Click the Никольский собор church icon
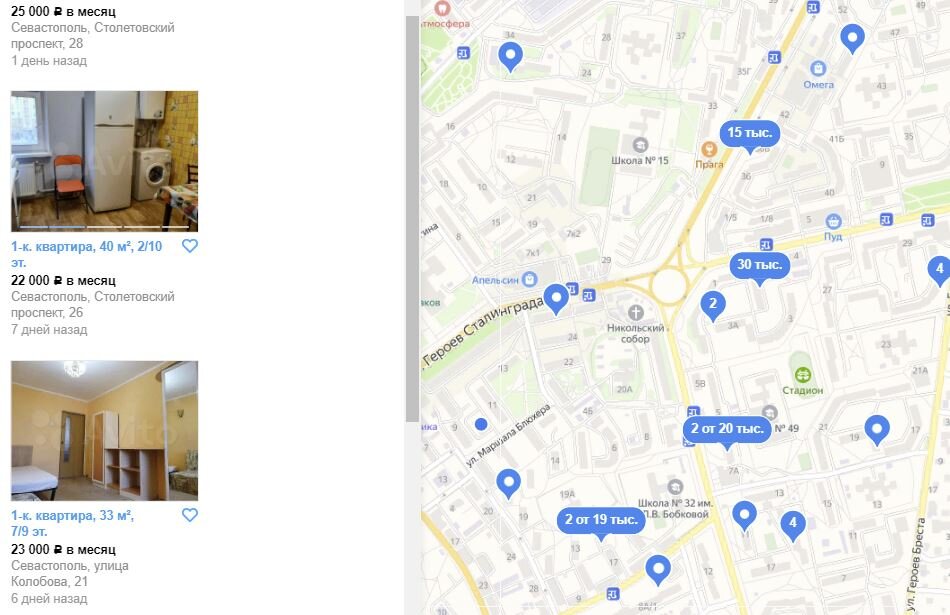Screen dimensions: 950x615 tap(635, 313)
